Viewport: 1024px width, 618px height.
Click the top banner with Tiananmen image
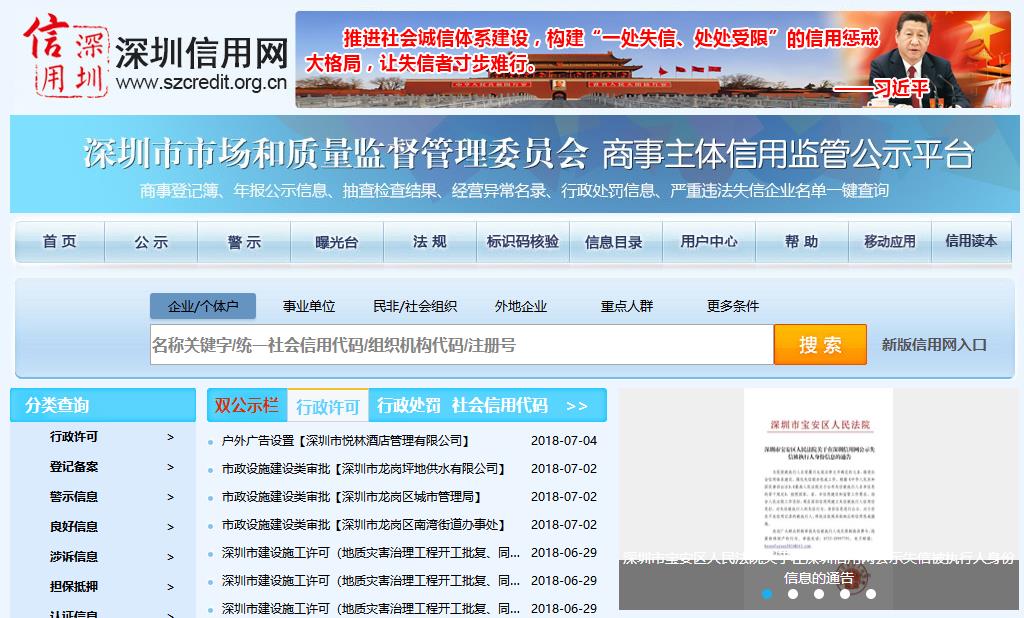tap(654, 59)
